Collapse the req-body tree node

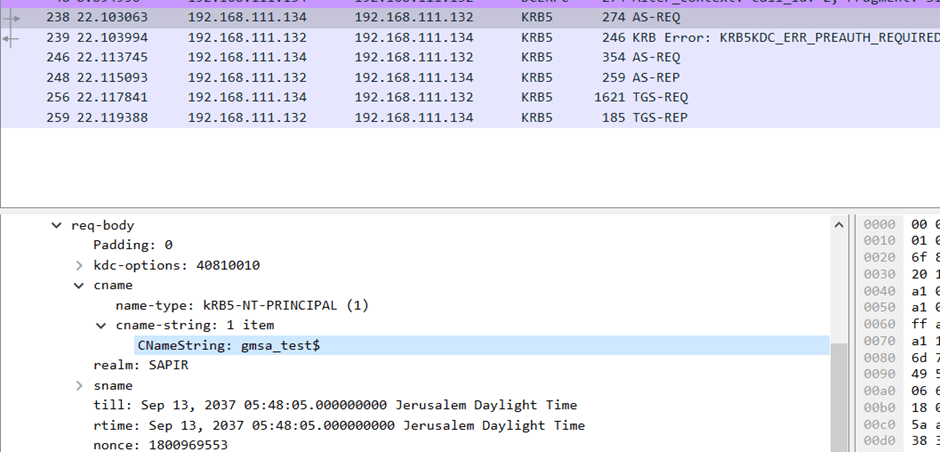(x=57, y=226)
